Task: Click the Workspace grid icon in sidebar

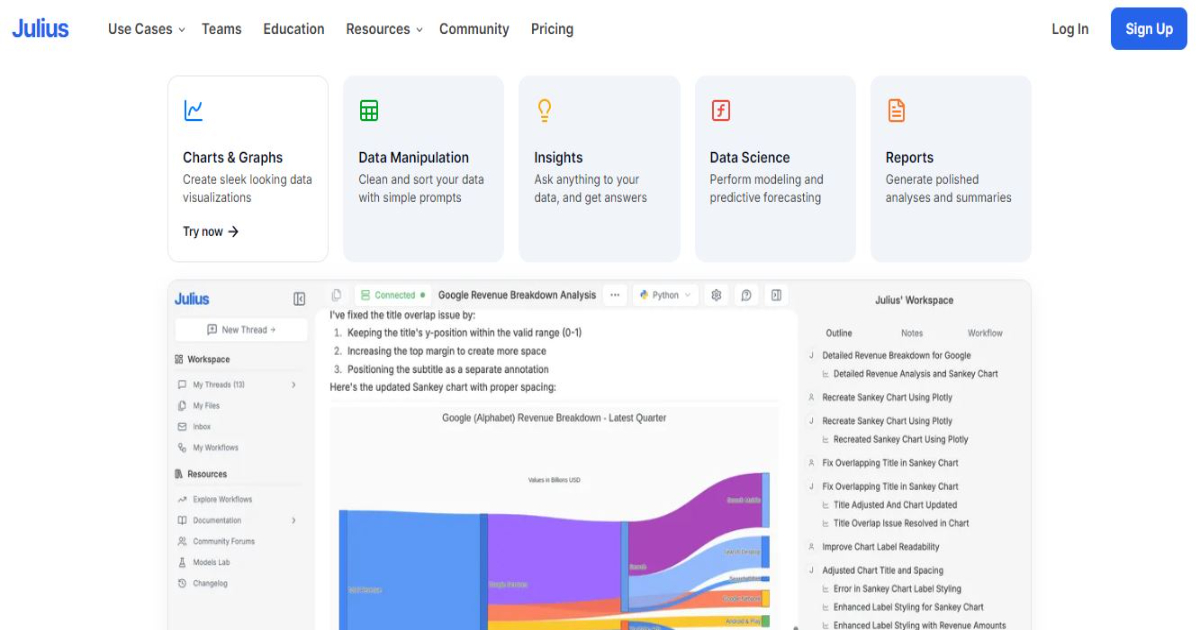Action: pyautogui.click(x=179, y=359)
